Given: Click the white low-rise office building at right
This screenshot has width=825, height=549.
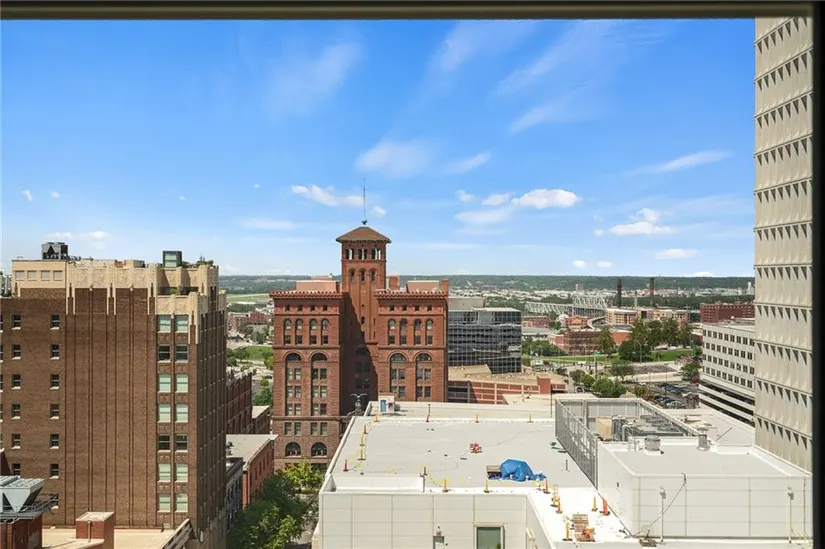Looking at the screenshot, I should [727, 368].
